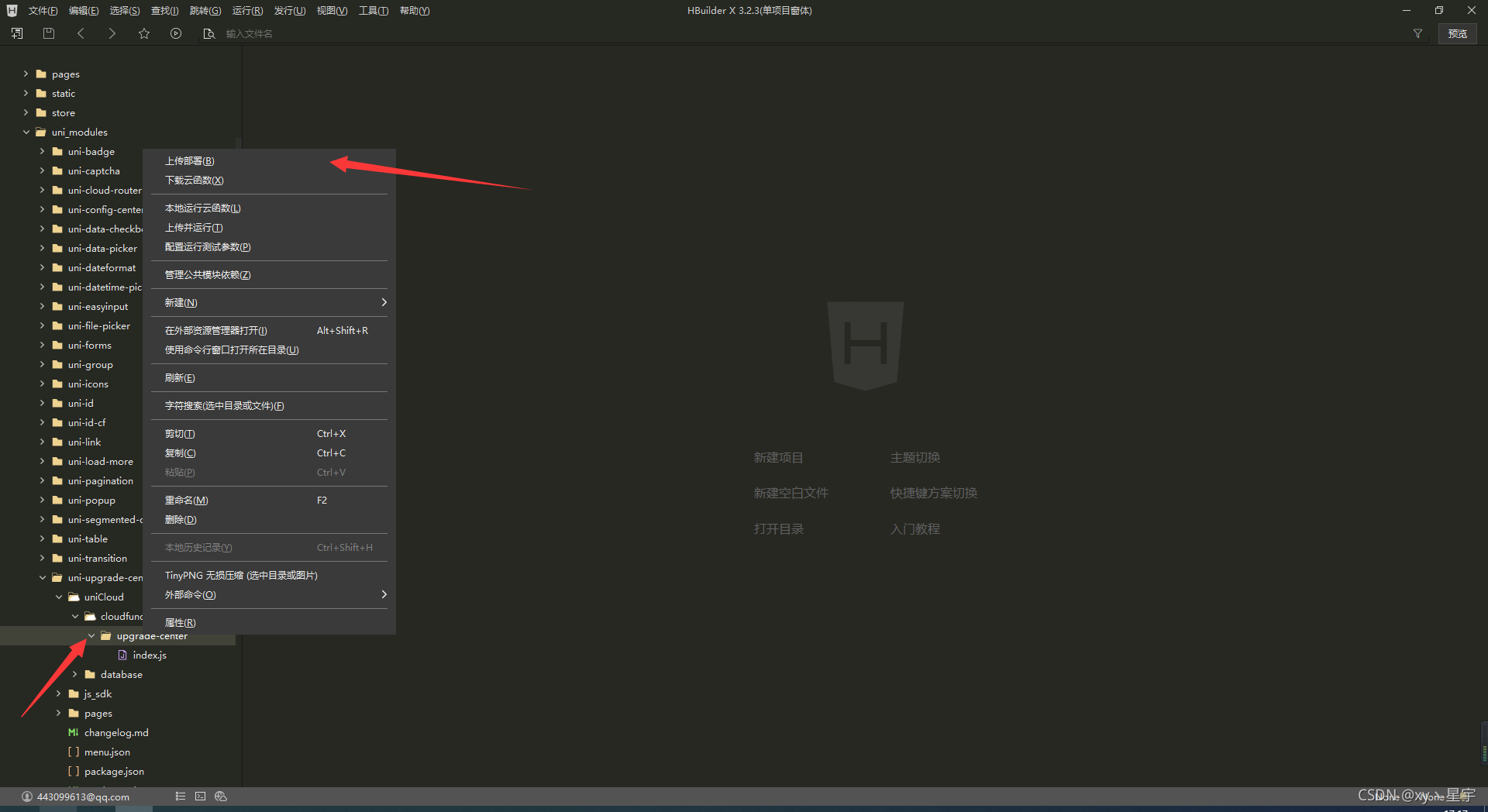1488x812 pixels.
Task: Open package.json file
Action: [114, 771]
